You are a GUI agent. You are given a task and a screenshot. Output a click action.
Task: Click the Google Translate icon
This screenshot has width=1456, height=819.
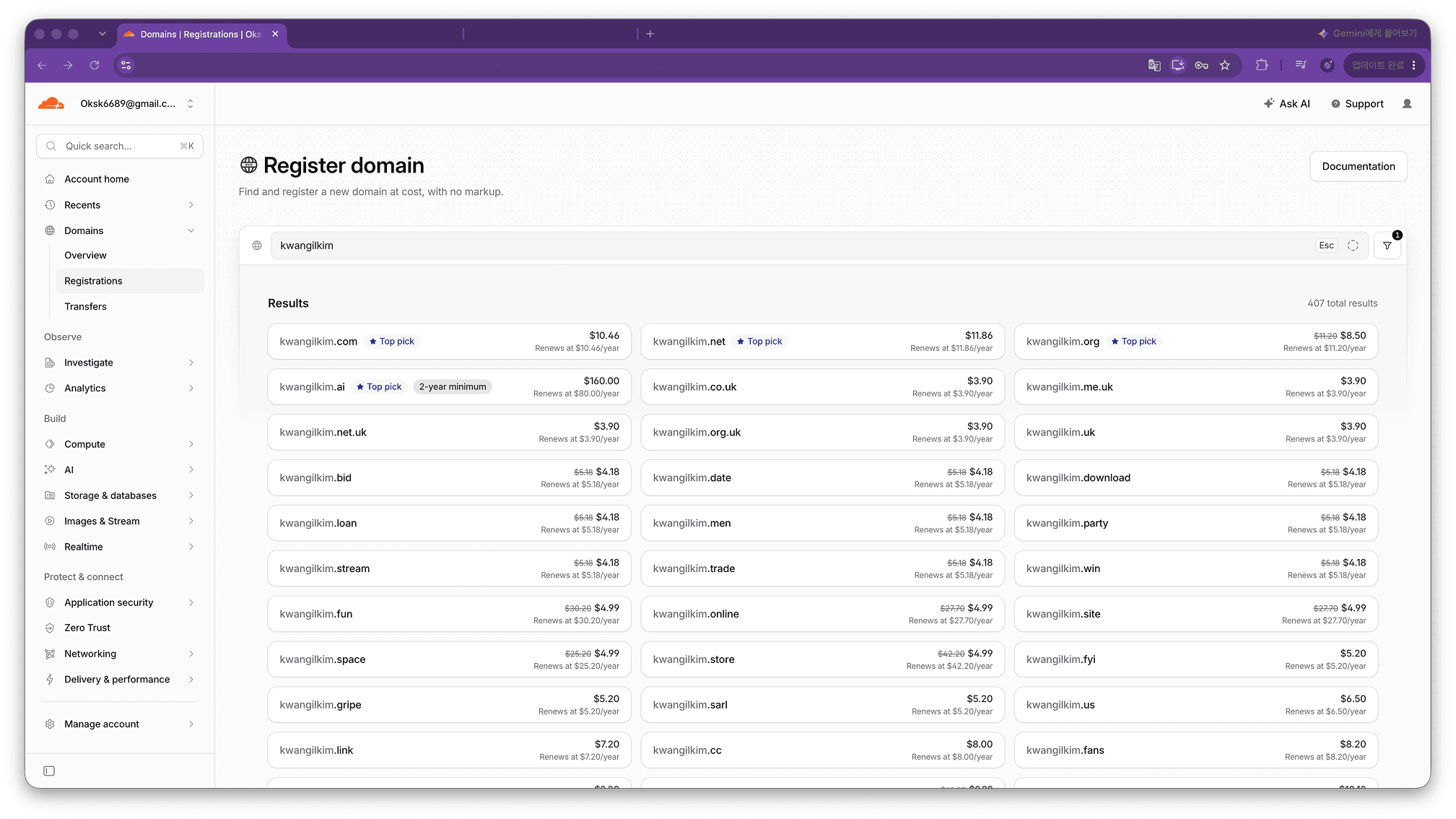pos(1154,65)
